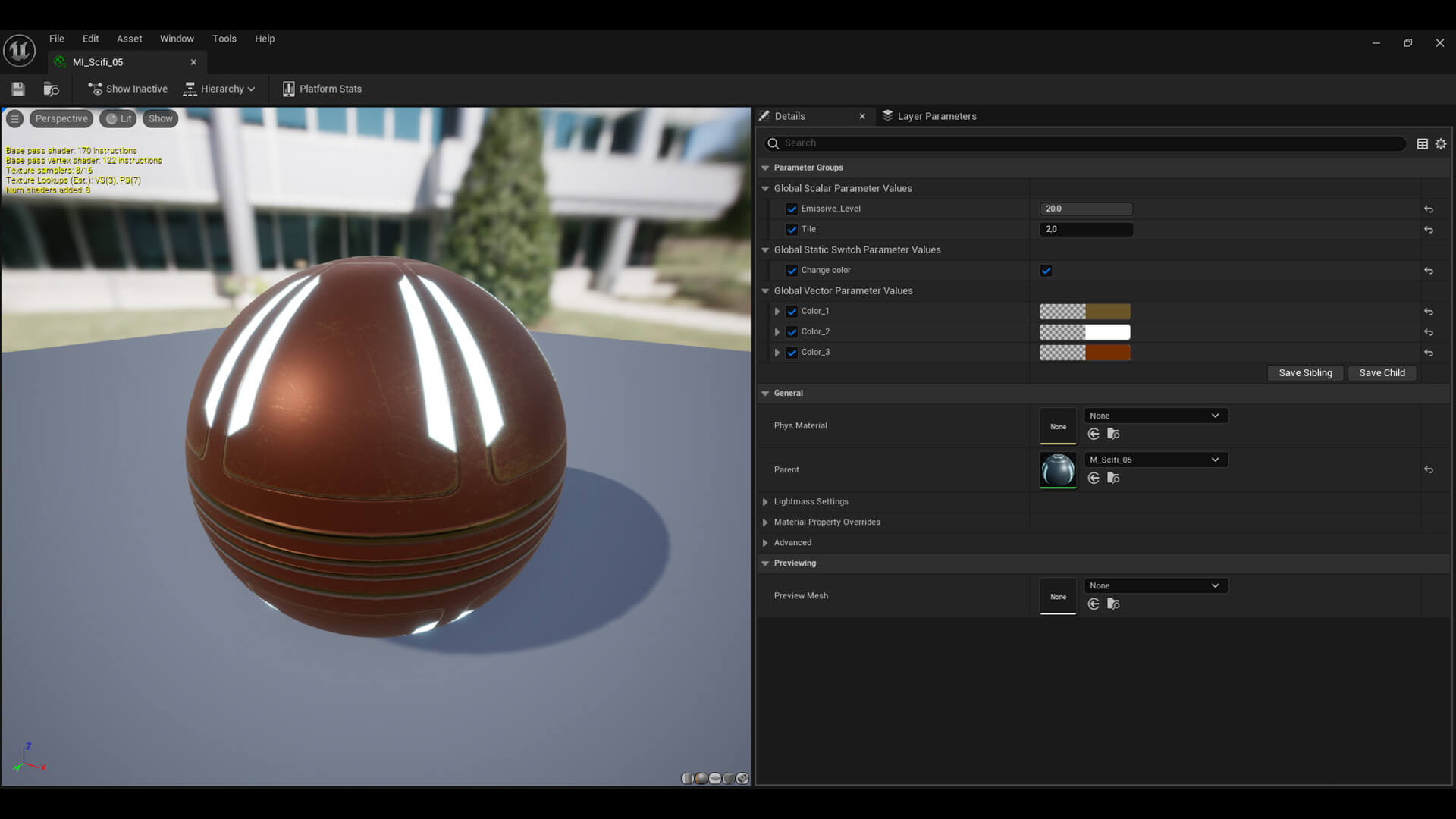Collapse Global Scalar Parameter Values group
This screenshot has width=1456, height=819.
765,188
